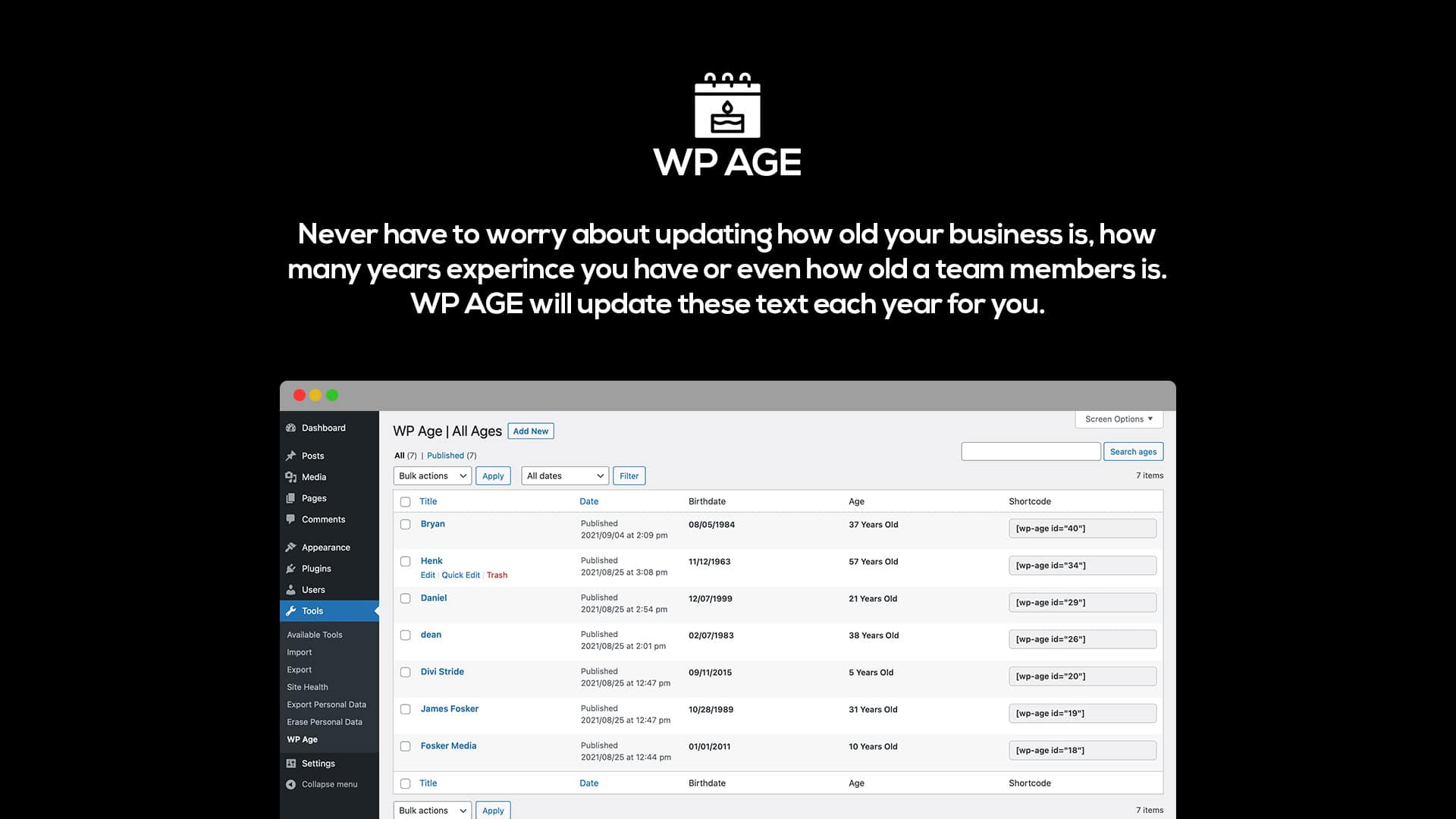Click the WP AGE birthday calendar logo
This screenshot has width=1456, height=819.
point(727,105)
